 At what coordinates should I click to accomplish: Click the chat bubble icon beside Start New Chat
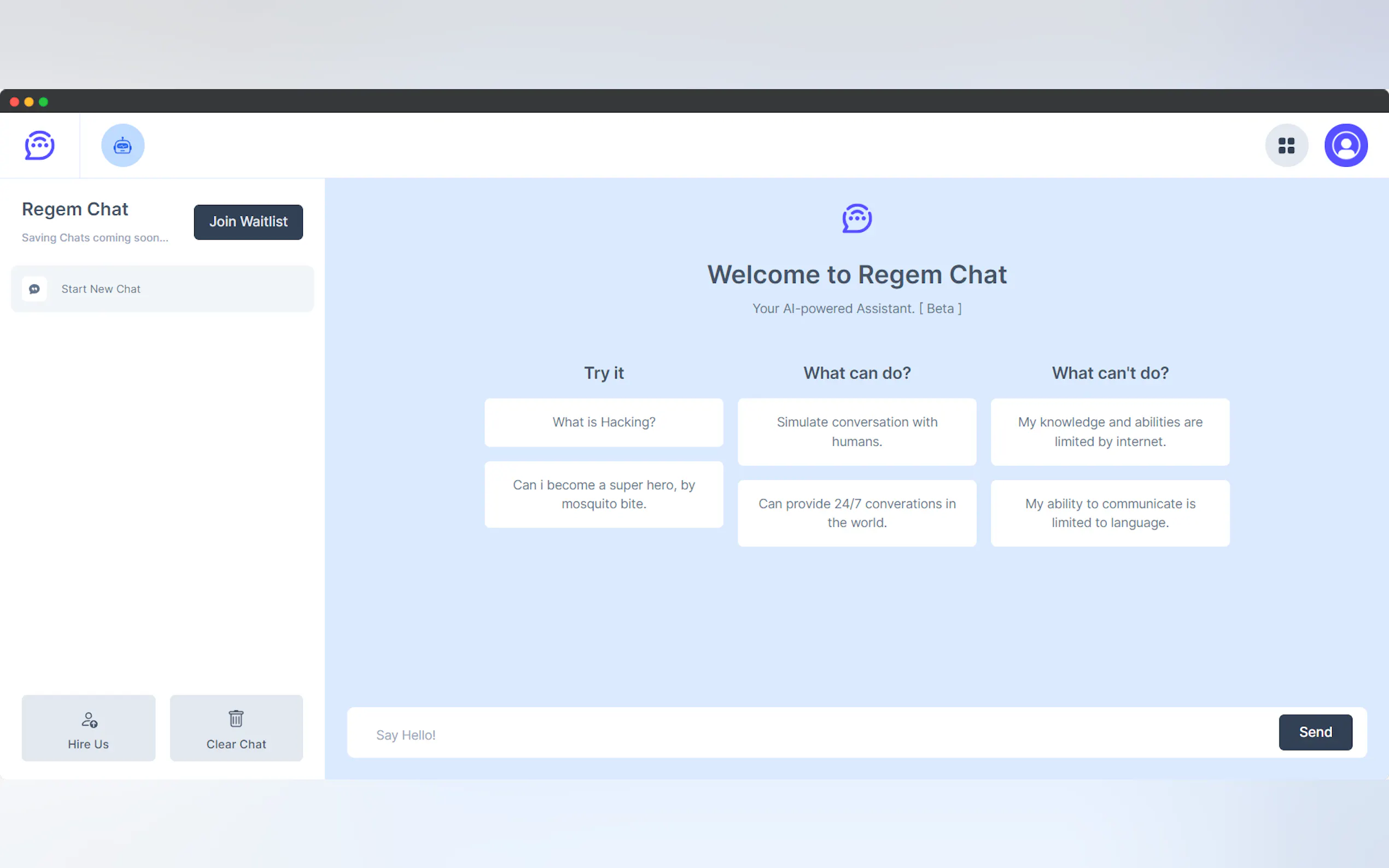pos(34,289)
